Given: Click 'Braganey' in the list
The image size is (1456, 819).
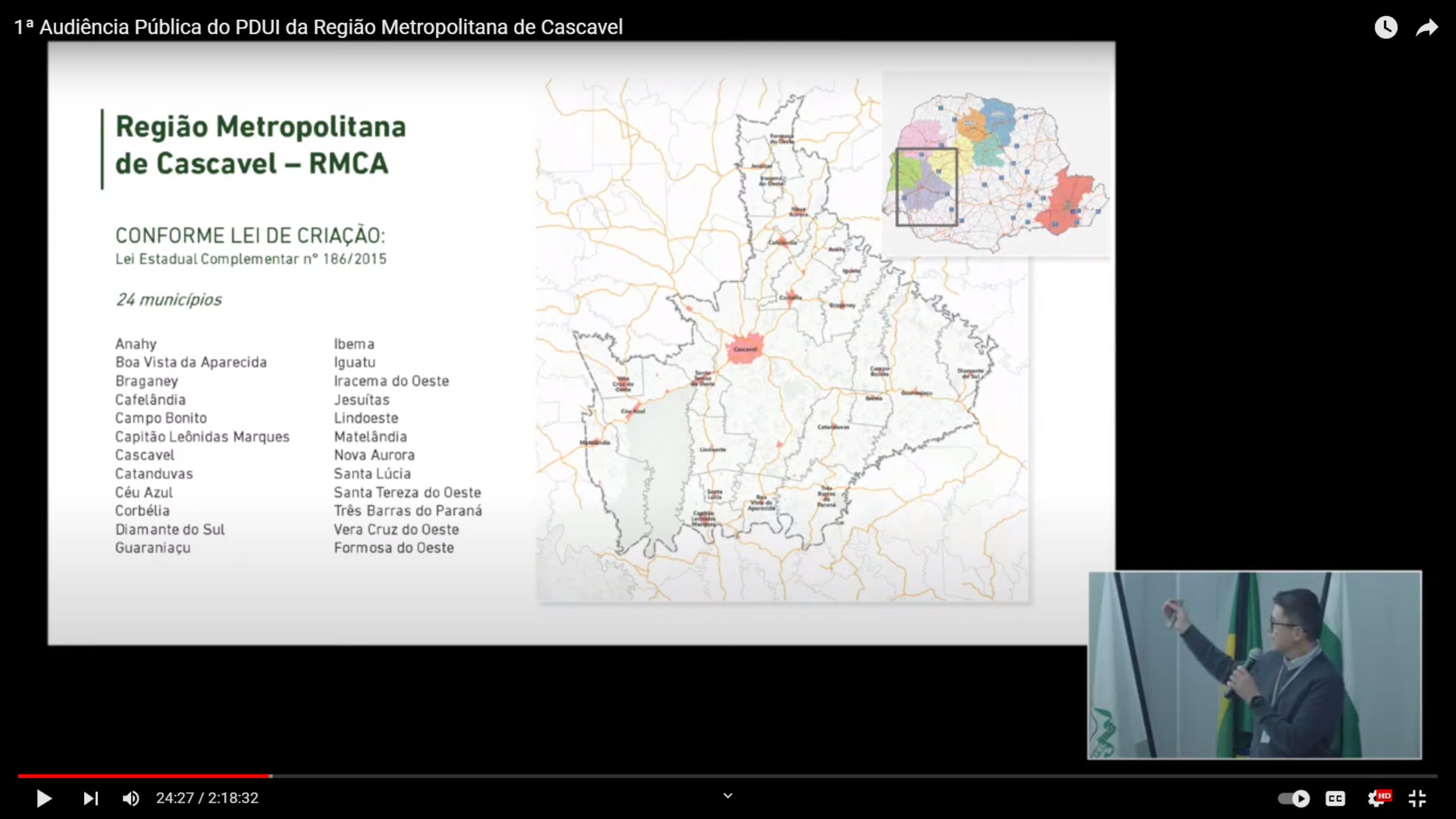Looking at the screenshot, I should point(147,382).
